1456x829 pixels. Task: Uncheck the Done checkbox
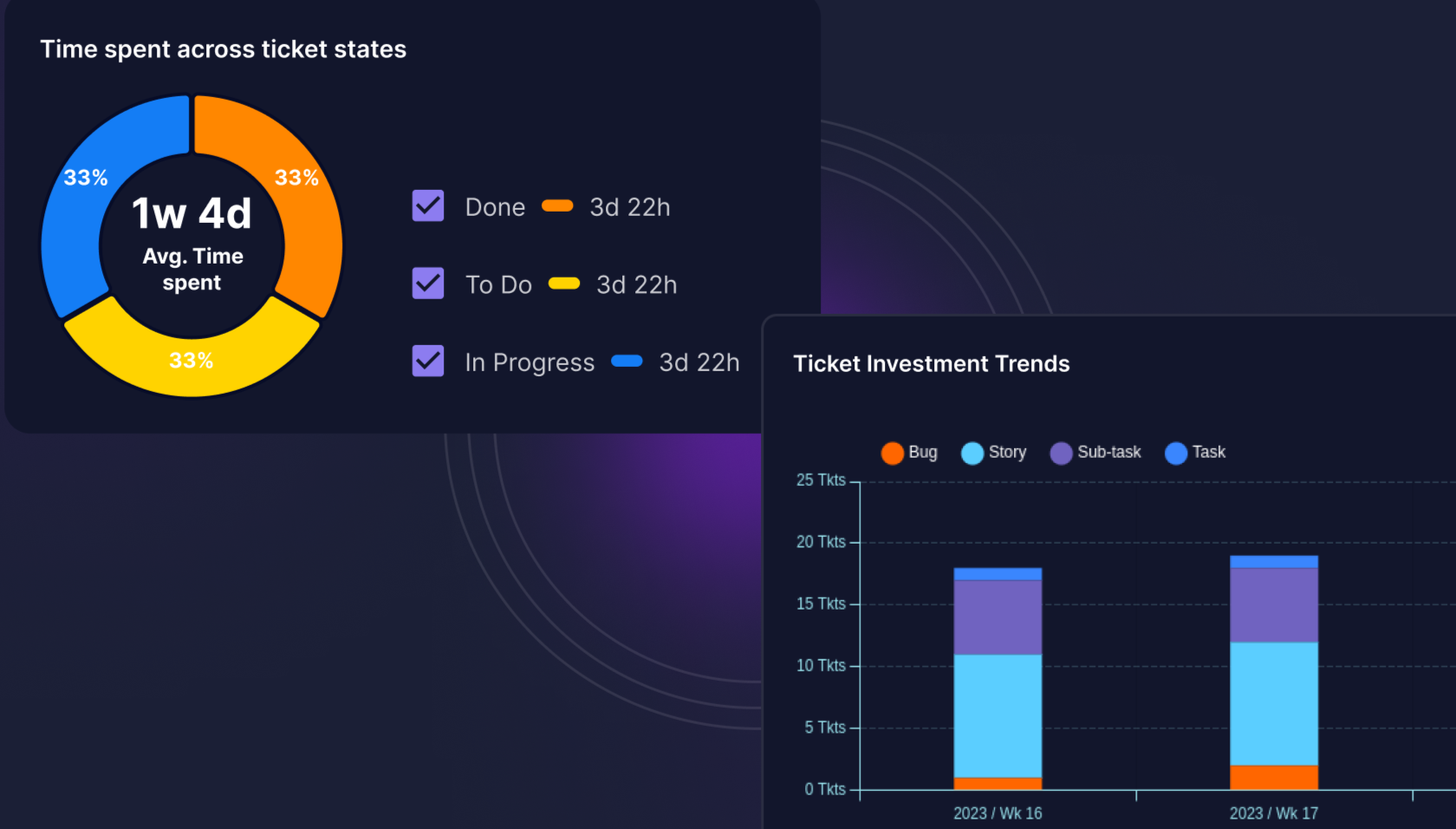click(x=428, y=206)
